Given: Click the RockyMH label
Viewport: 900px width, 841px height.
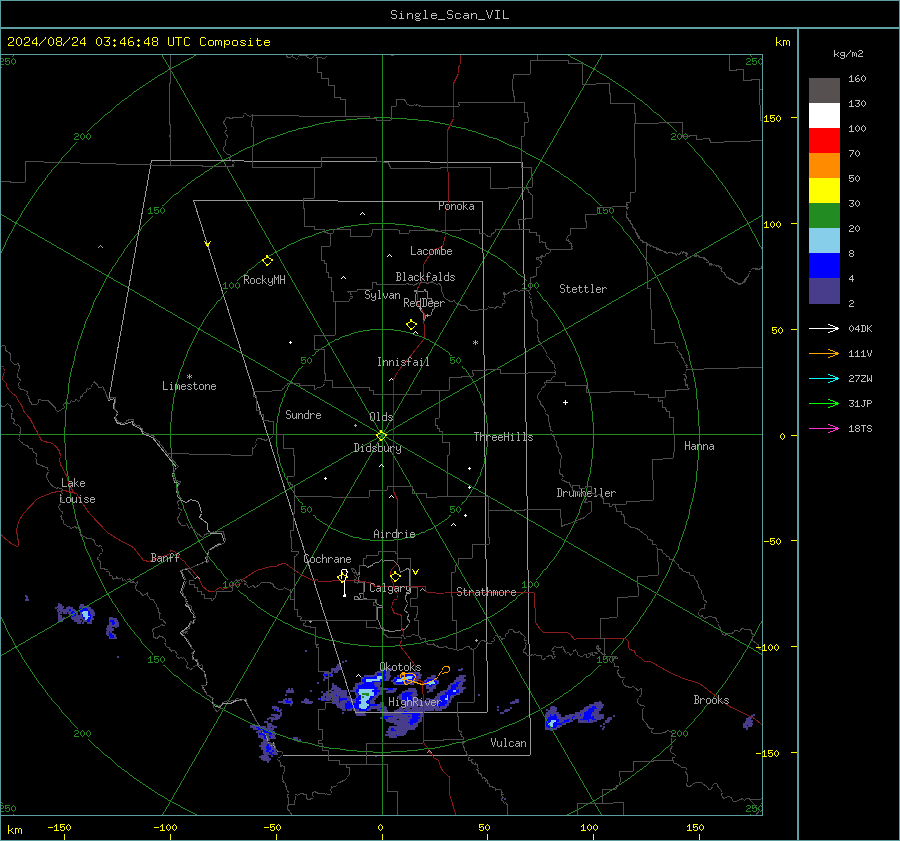Looking at the screenshot, I should [x=264, y=280].
